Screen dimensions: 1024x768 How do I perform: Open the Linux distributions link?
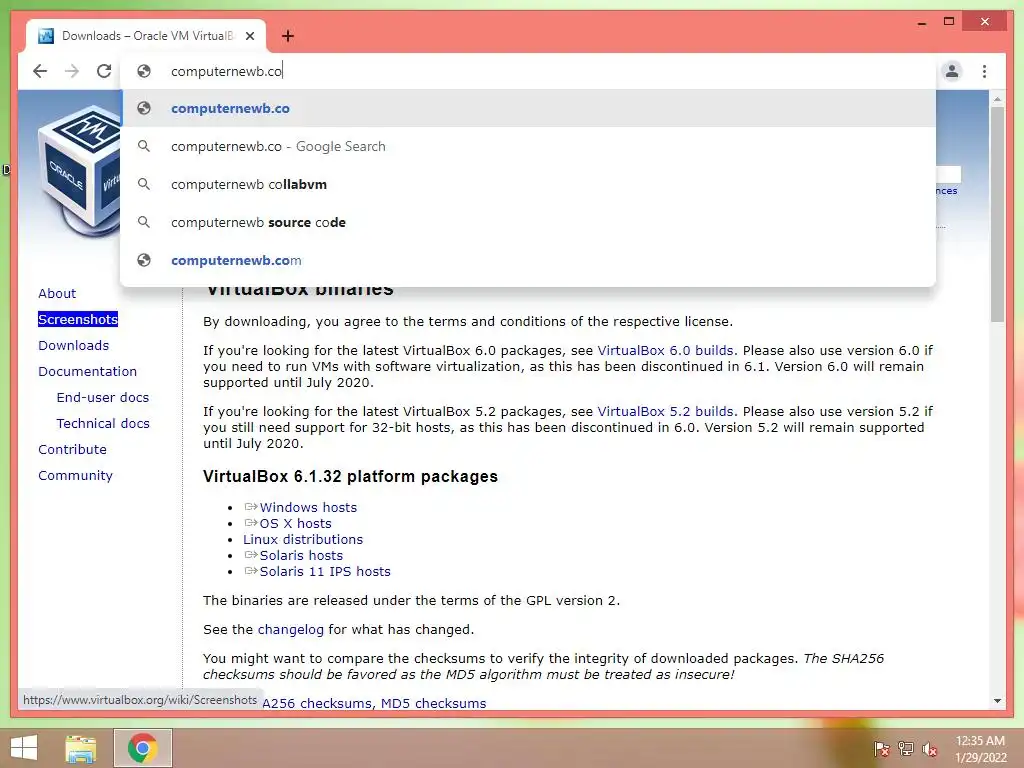(x=303, y=539)
